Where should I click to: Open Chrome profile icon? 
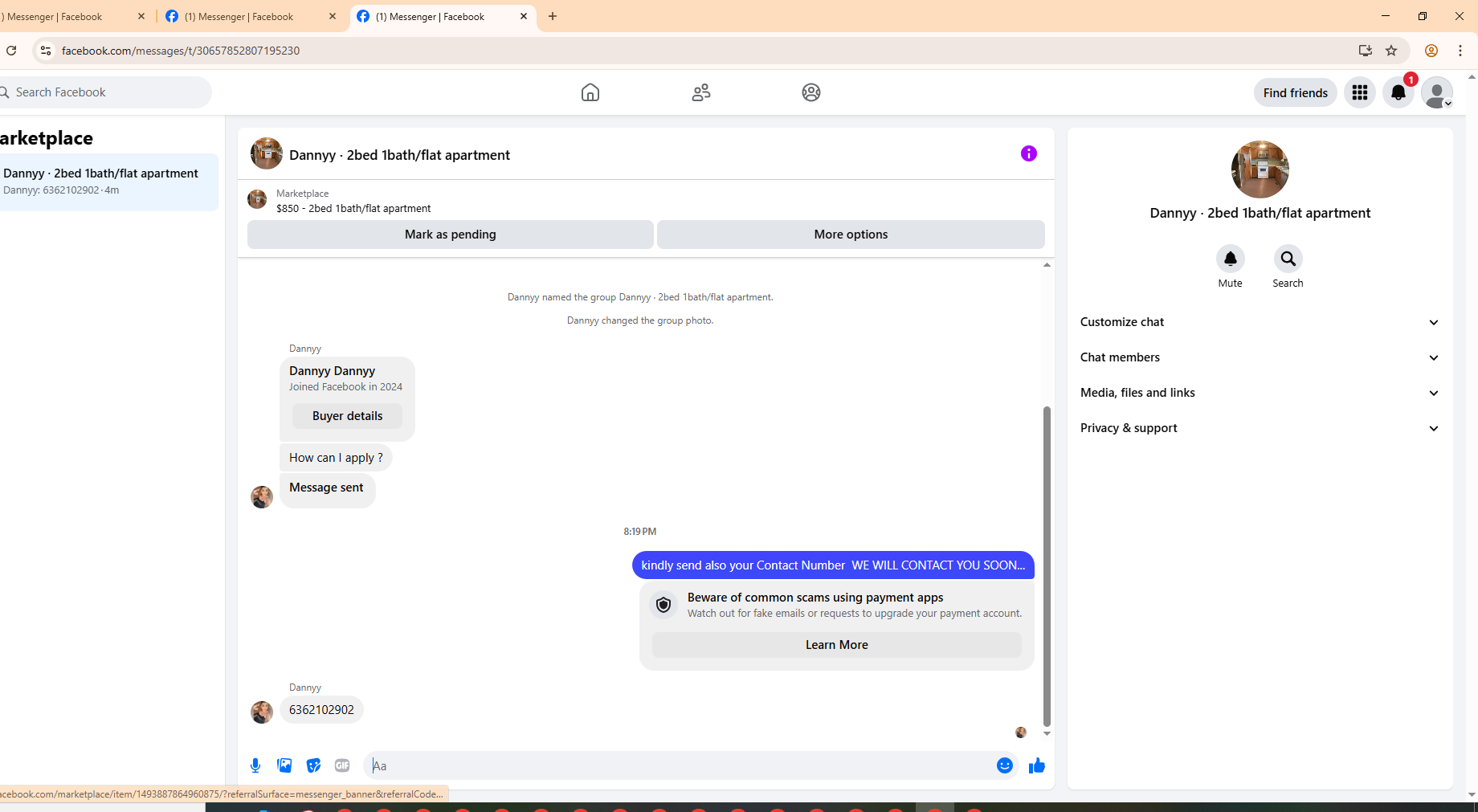point(1431,51)
